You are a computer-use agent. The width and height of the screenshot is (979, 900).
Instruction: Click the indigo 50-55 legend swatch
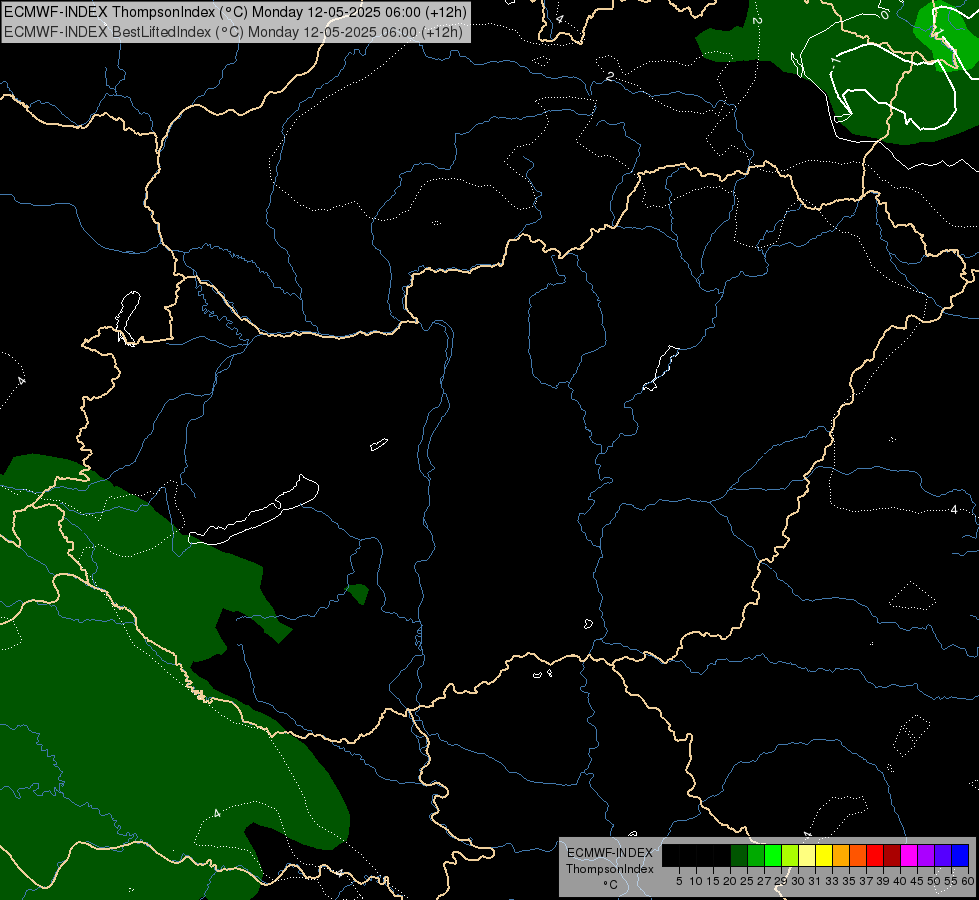[x=943, y=855]
